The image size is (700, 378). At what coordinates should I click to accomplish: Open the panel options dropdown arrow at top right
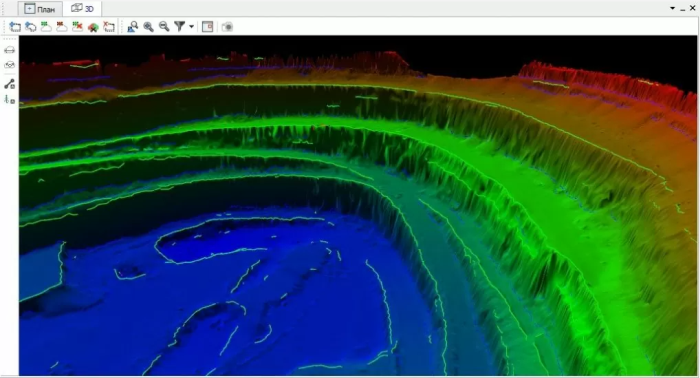tap(672, 8)
